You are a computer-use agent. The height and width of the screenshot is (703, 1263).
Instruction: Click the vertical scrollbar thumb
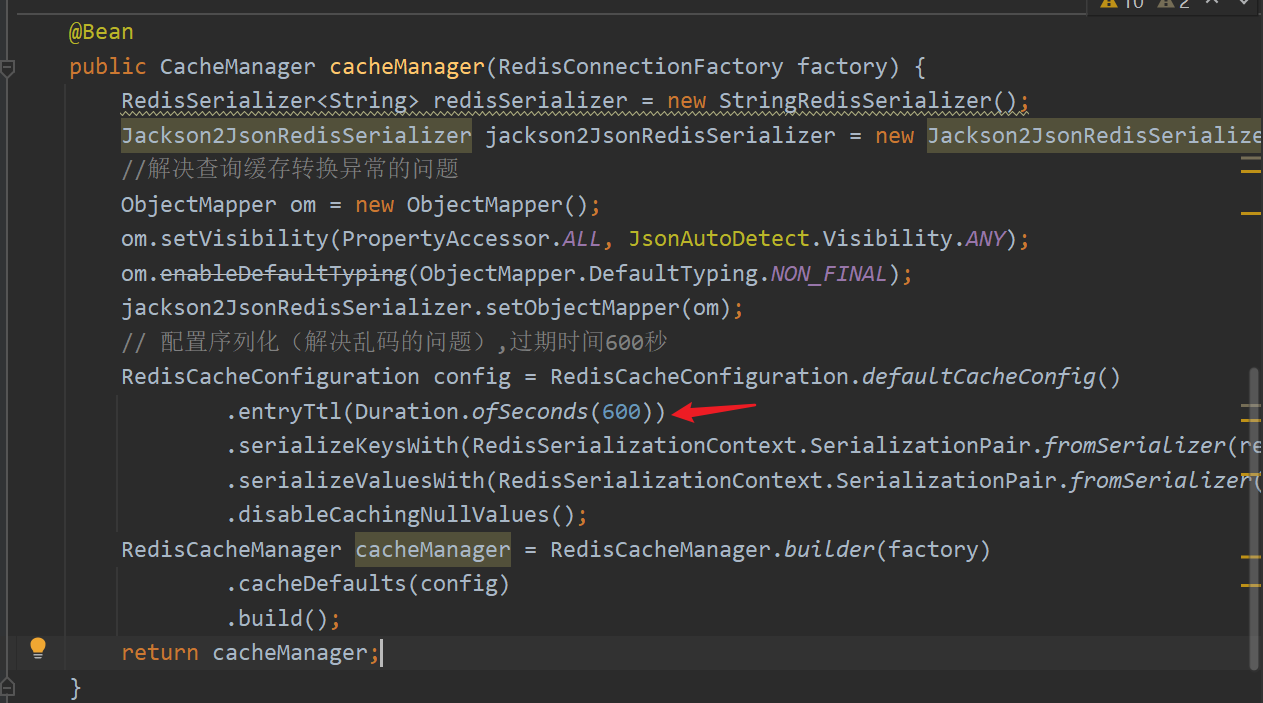coord(1255,518)
